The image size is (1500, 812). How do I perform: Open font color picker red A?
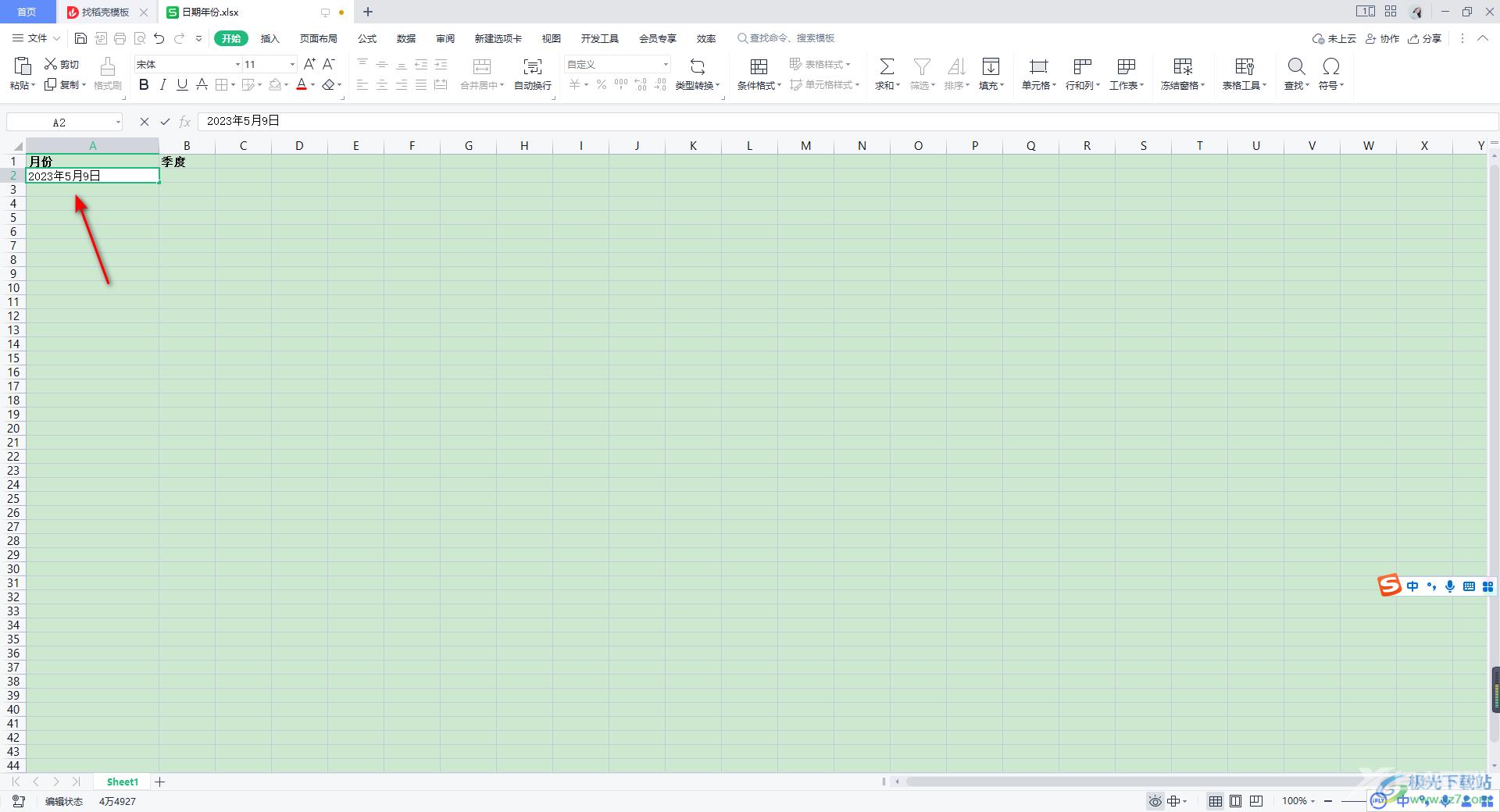click(302, 84)
